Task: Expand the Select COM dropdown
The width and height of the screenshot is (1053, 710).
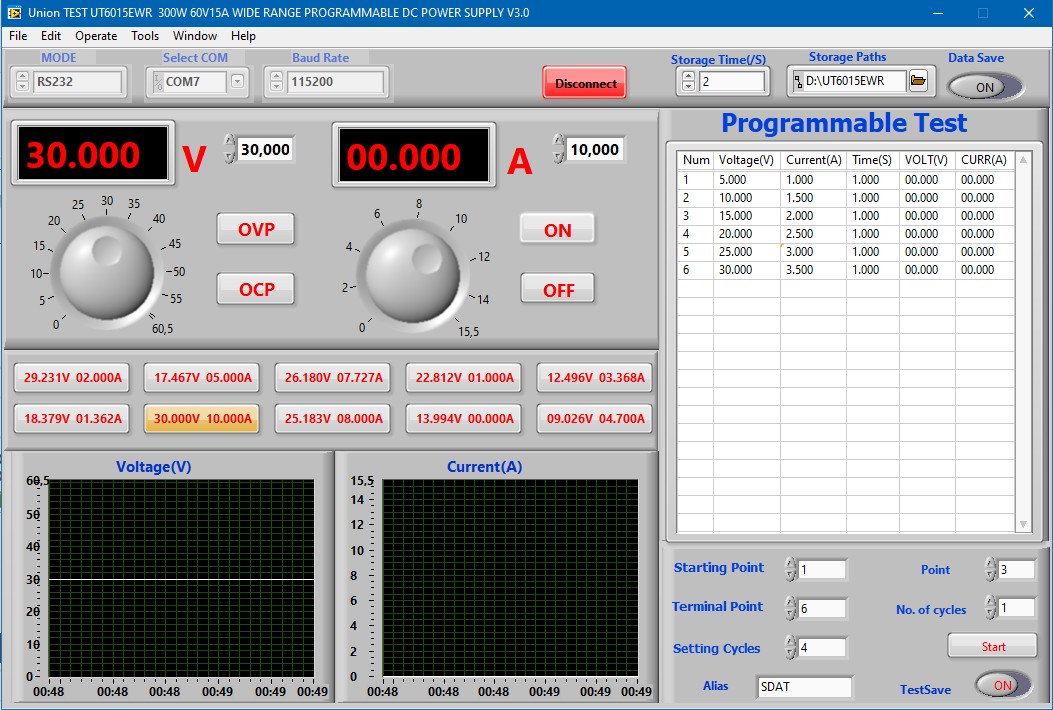Action: (x=237, y=82)
